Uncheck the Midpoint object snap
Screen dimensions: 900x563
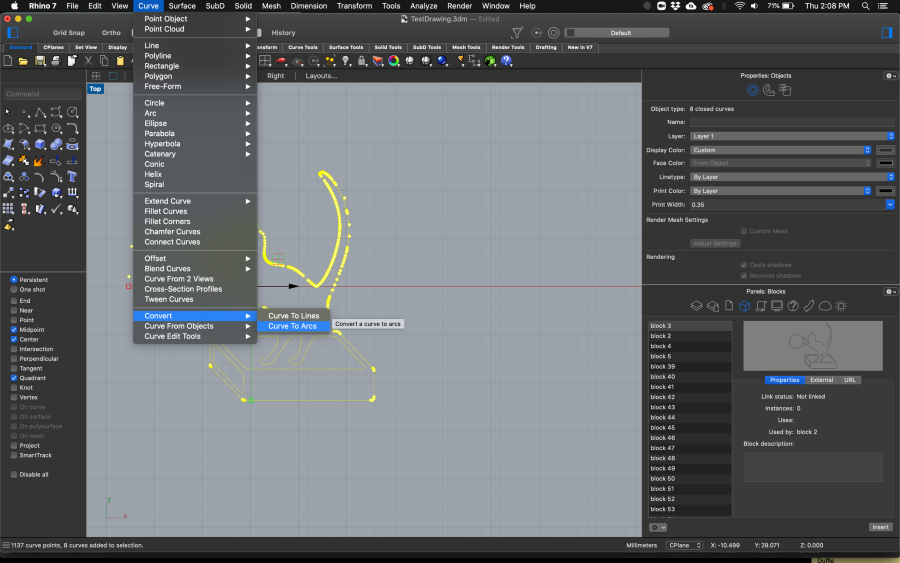click(14, 329)
